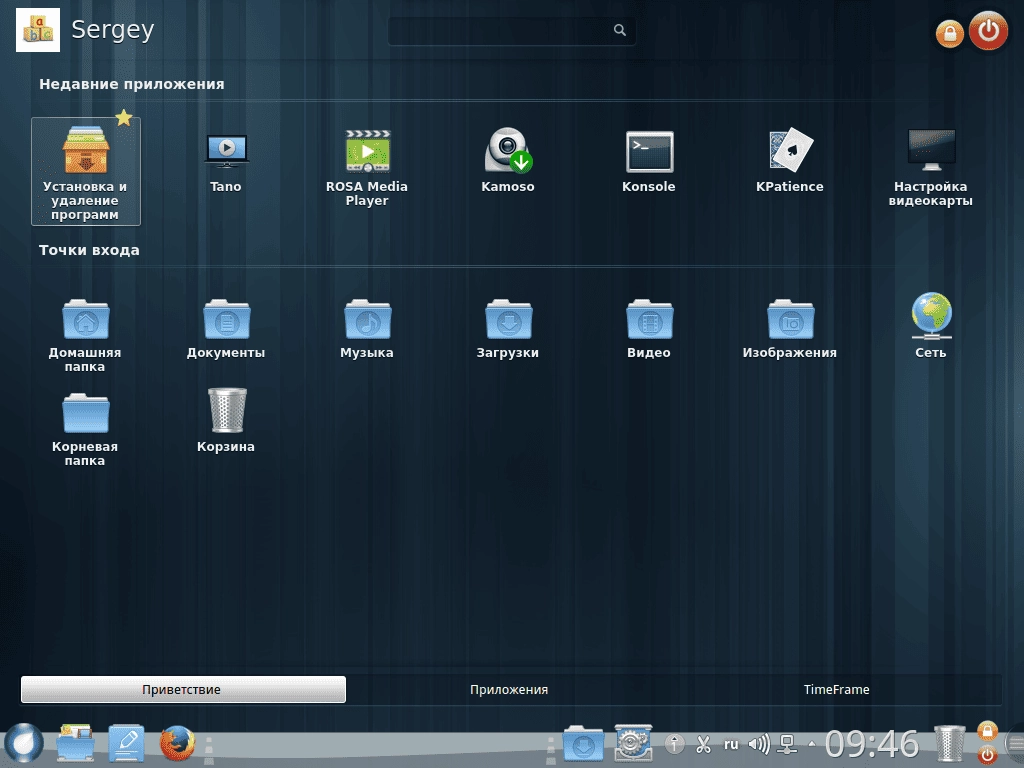This screenshot has height=768, width=1024.
Task: Open Настройка видеокарты settings
Action: coord(931,168)
